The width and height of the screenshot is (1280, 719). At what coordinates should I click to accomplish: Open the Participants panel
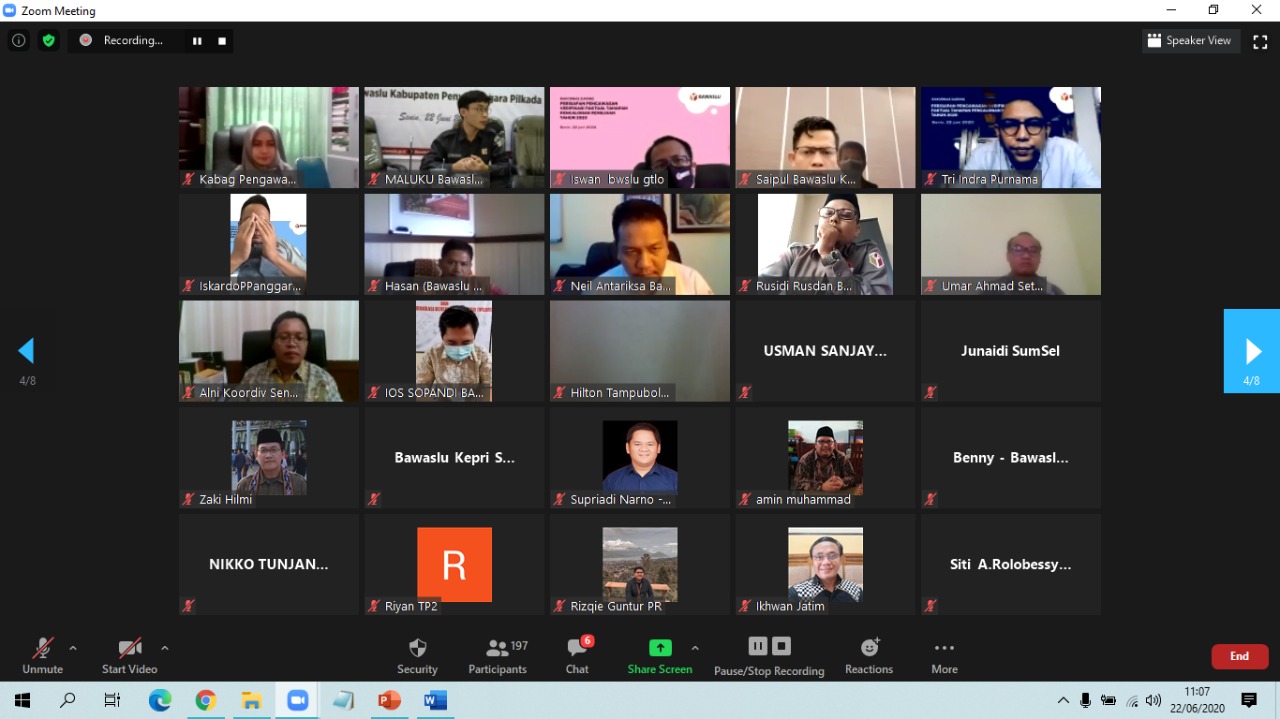[x=497, y=655]
